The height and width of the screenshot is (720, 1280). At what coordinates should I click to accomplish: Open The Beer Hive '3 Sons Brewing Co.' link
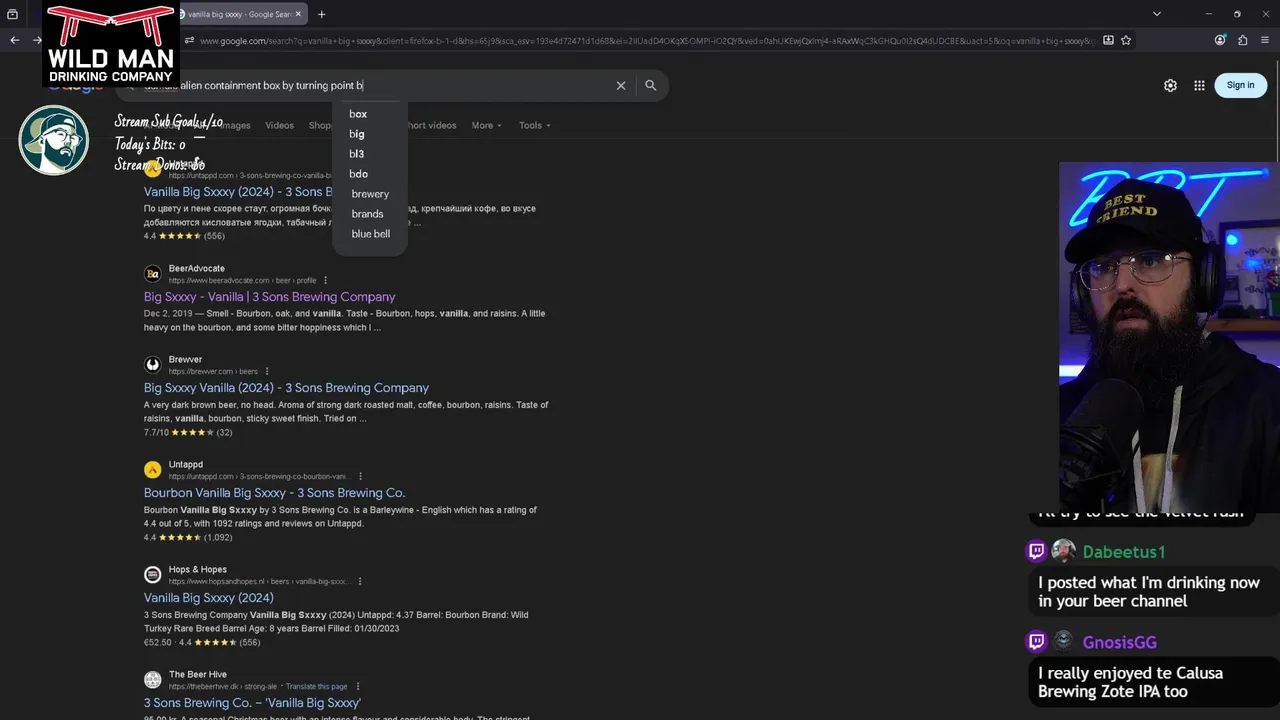click(x=252, y=703)
